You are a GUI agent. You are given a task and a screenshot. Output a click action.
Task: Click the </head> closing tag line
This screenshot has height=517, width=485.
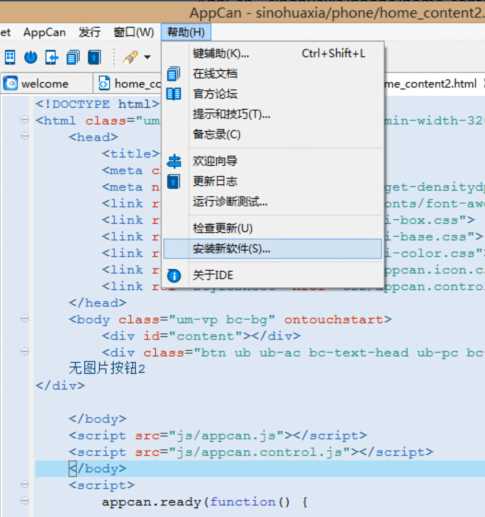click(98, 303)
